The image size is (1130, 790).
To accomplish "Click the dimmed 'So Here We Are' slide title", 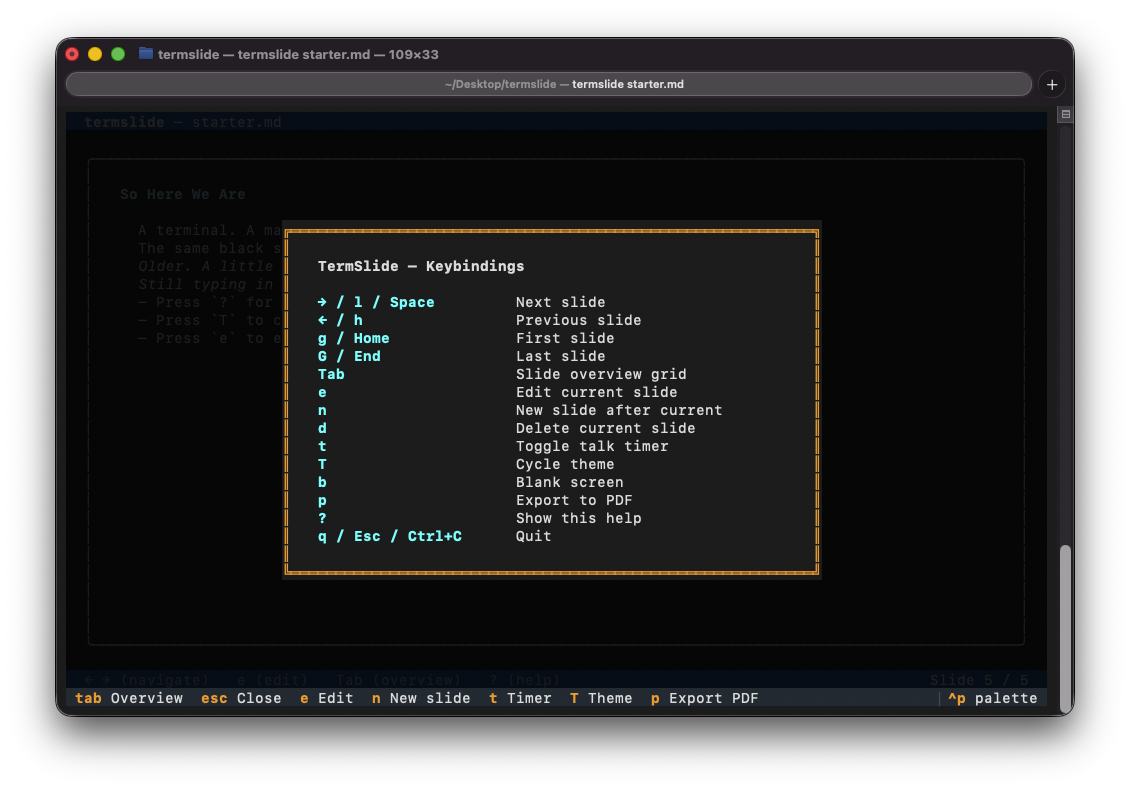I will 182,194.
